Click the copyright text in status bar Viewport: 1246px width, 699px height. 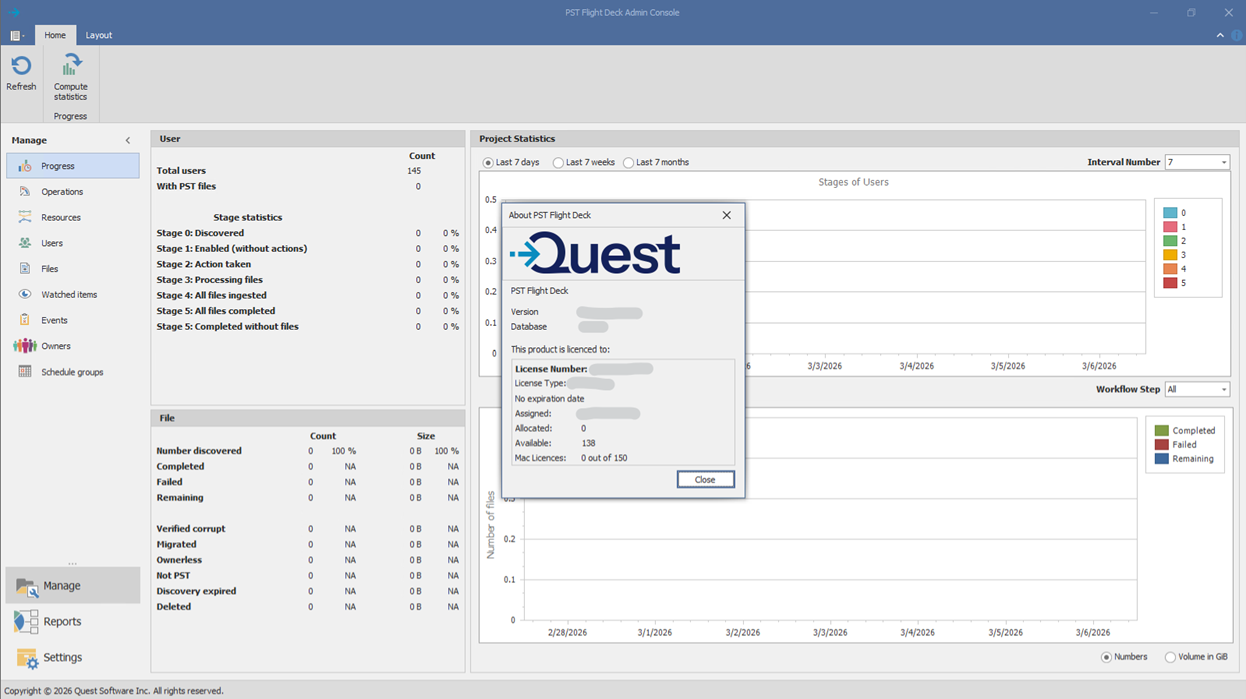[114, 691]
